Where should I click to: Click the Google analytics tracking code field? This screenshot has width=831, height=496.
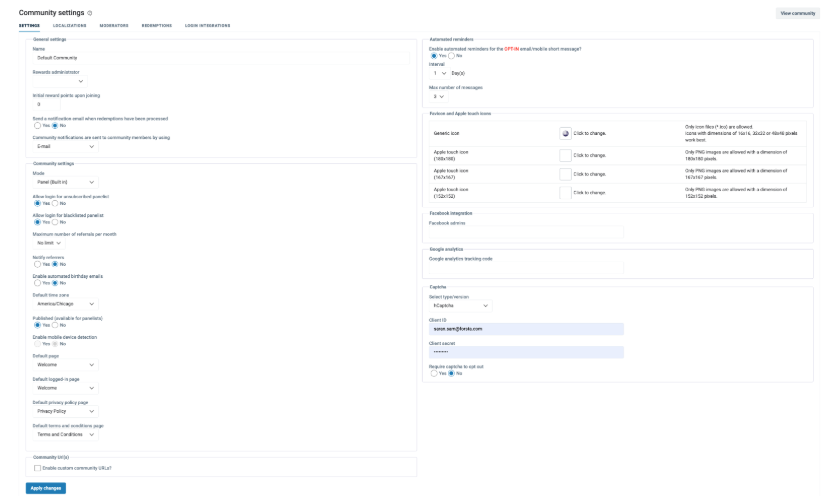526,268
